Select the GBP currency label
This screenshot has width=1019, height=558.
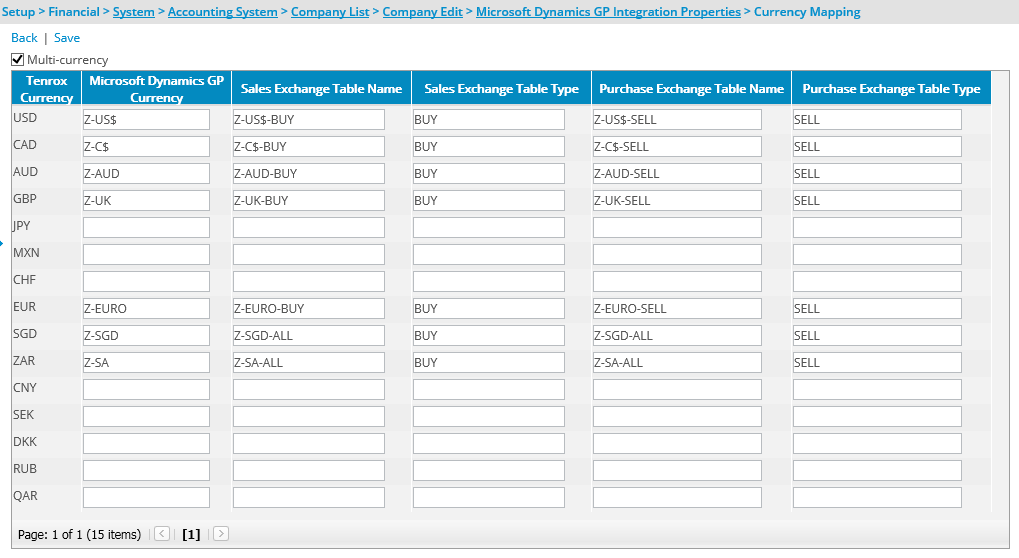coord(25,199)
